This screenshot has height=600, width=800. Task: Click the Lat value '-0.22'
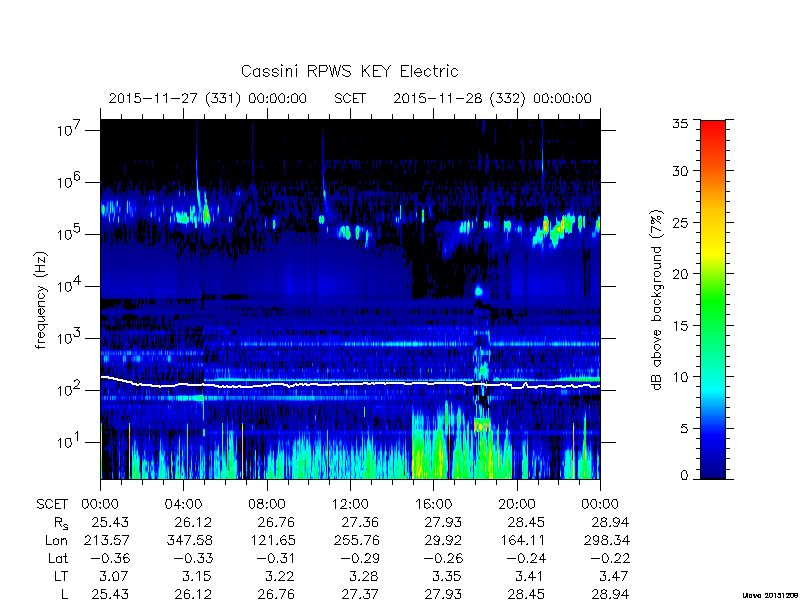click(610, 559)
